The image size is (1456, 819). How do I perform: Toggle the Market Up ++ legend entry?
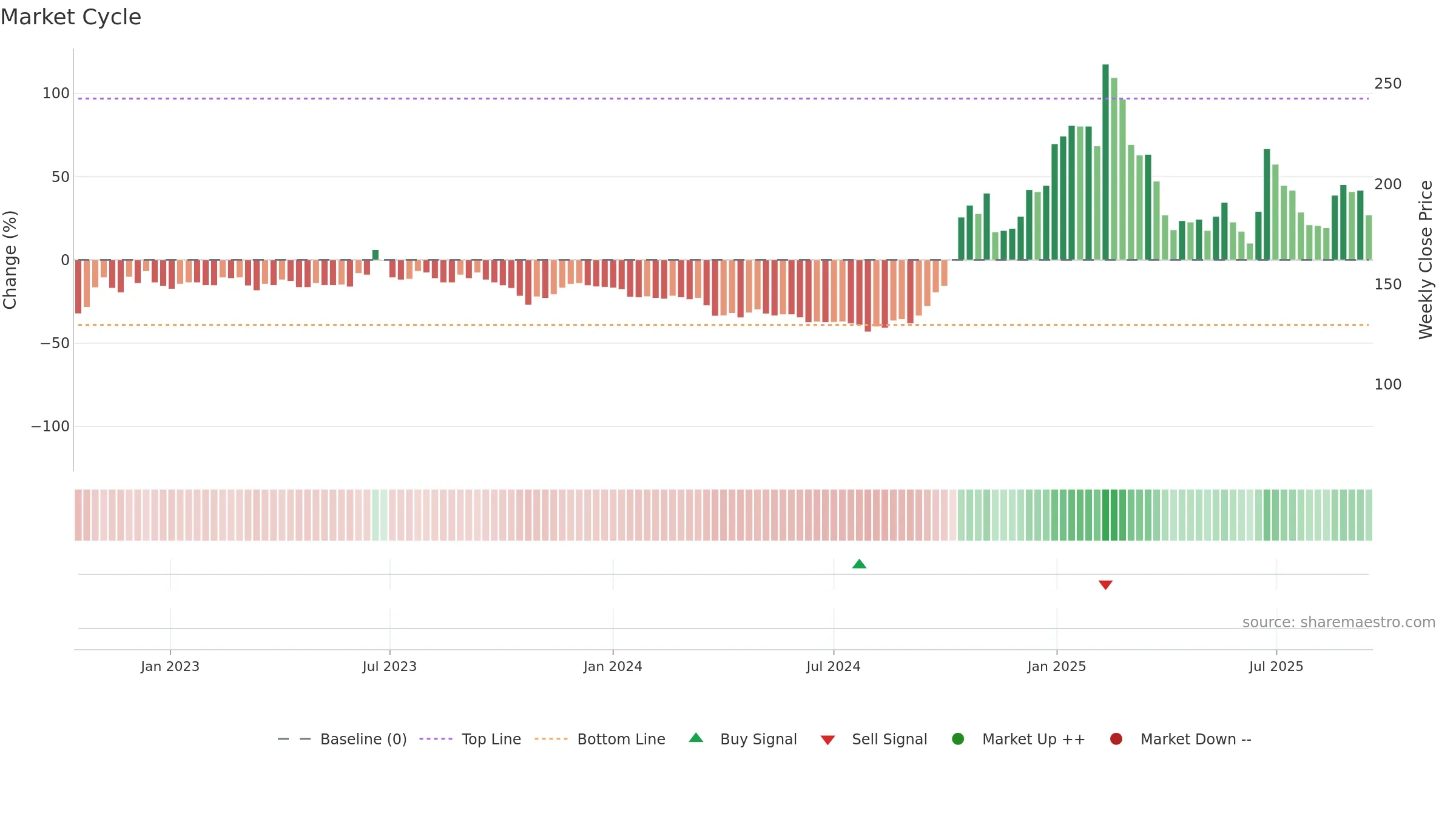tap(1019, 739)
